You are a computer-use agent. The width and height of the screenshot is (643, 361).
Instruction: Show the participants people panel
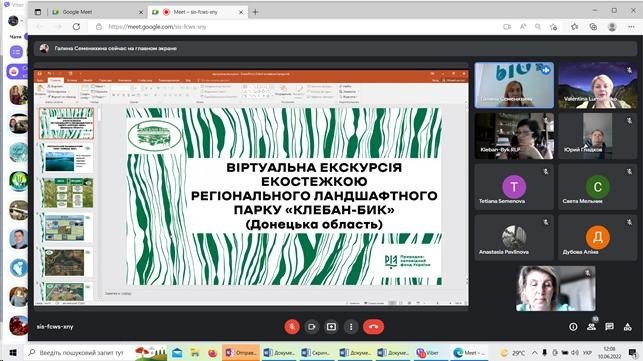(x=591, y=327)
